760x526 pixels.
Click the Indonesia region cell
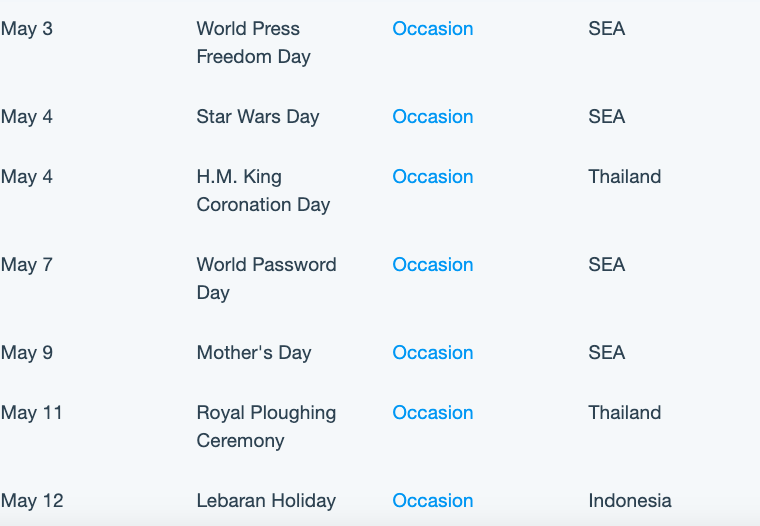pos(630,500)
